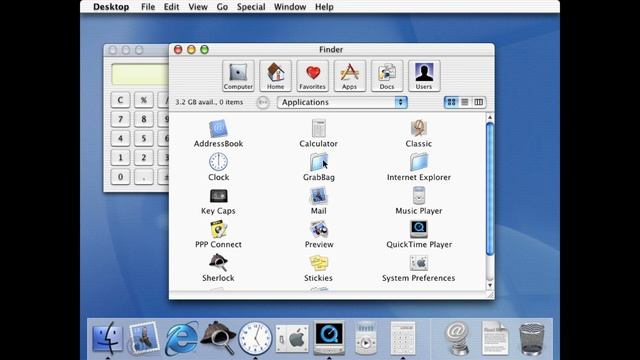Click the 4 key in Calculator window
This screenshot has height=360, width=640.
[x=120, y=138]
